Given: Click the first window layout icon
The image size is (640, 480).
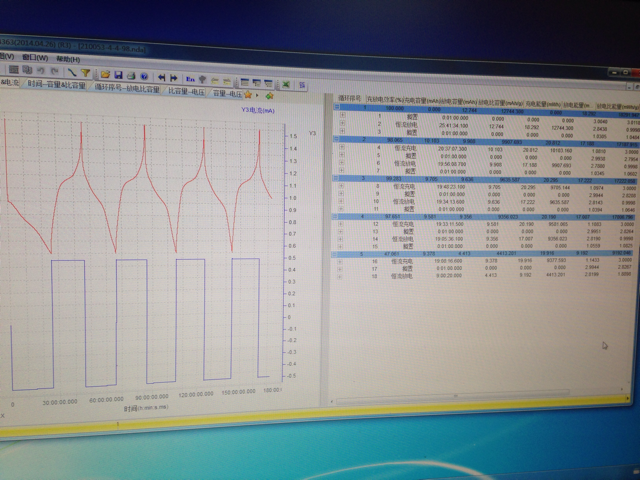Looking at the screenshot, I should (244, 82).
